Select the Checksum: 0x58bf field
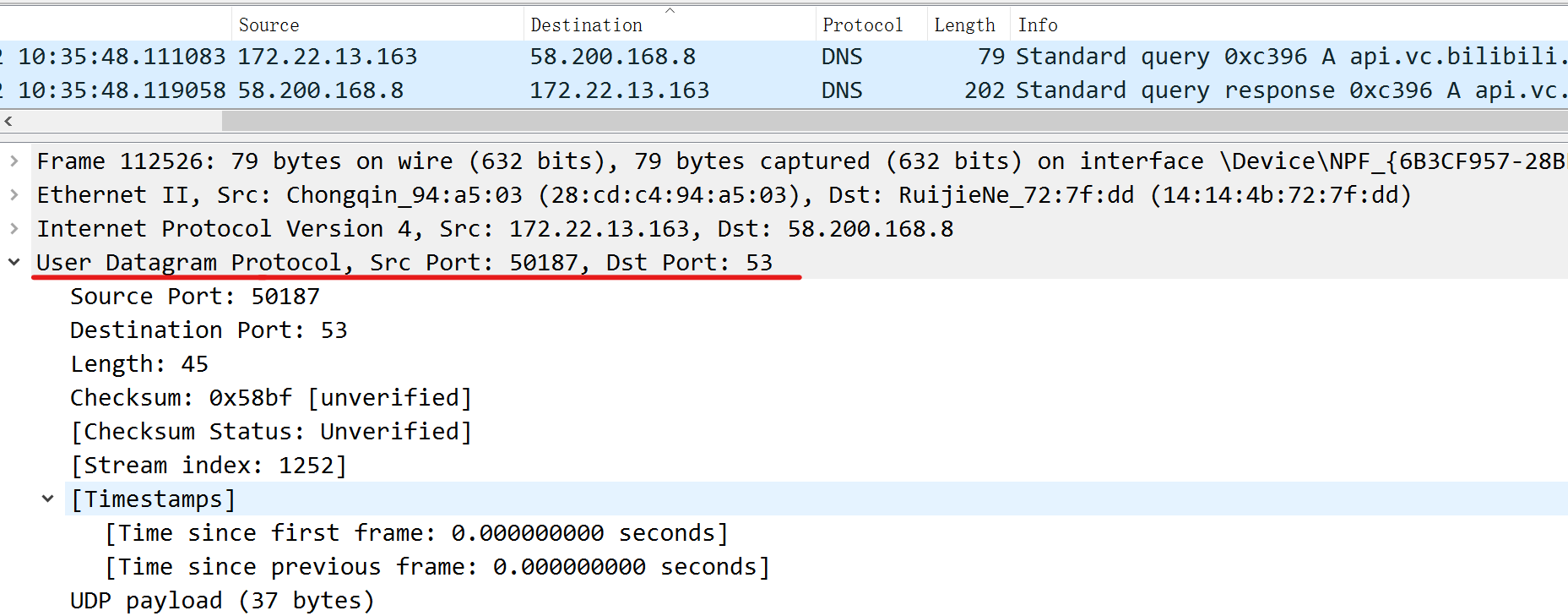Viewport: 1568px width, 616px height. 270,397
